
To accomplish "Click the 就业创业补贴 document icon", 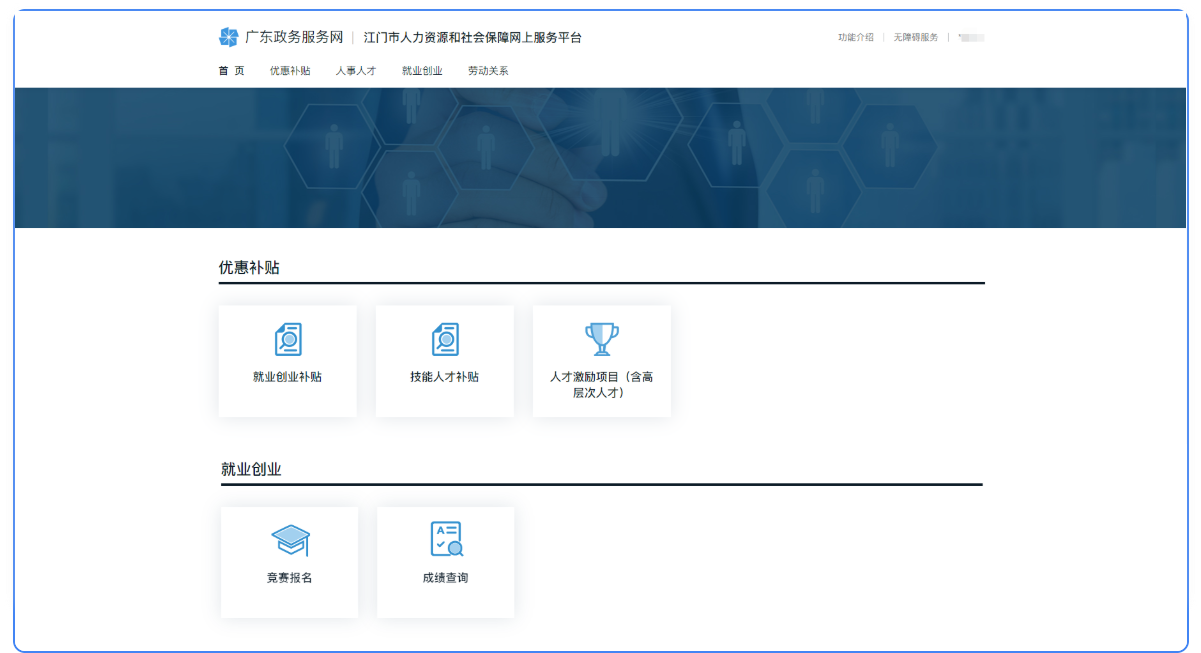I will point(288,340).
